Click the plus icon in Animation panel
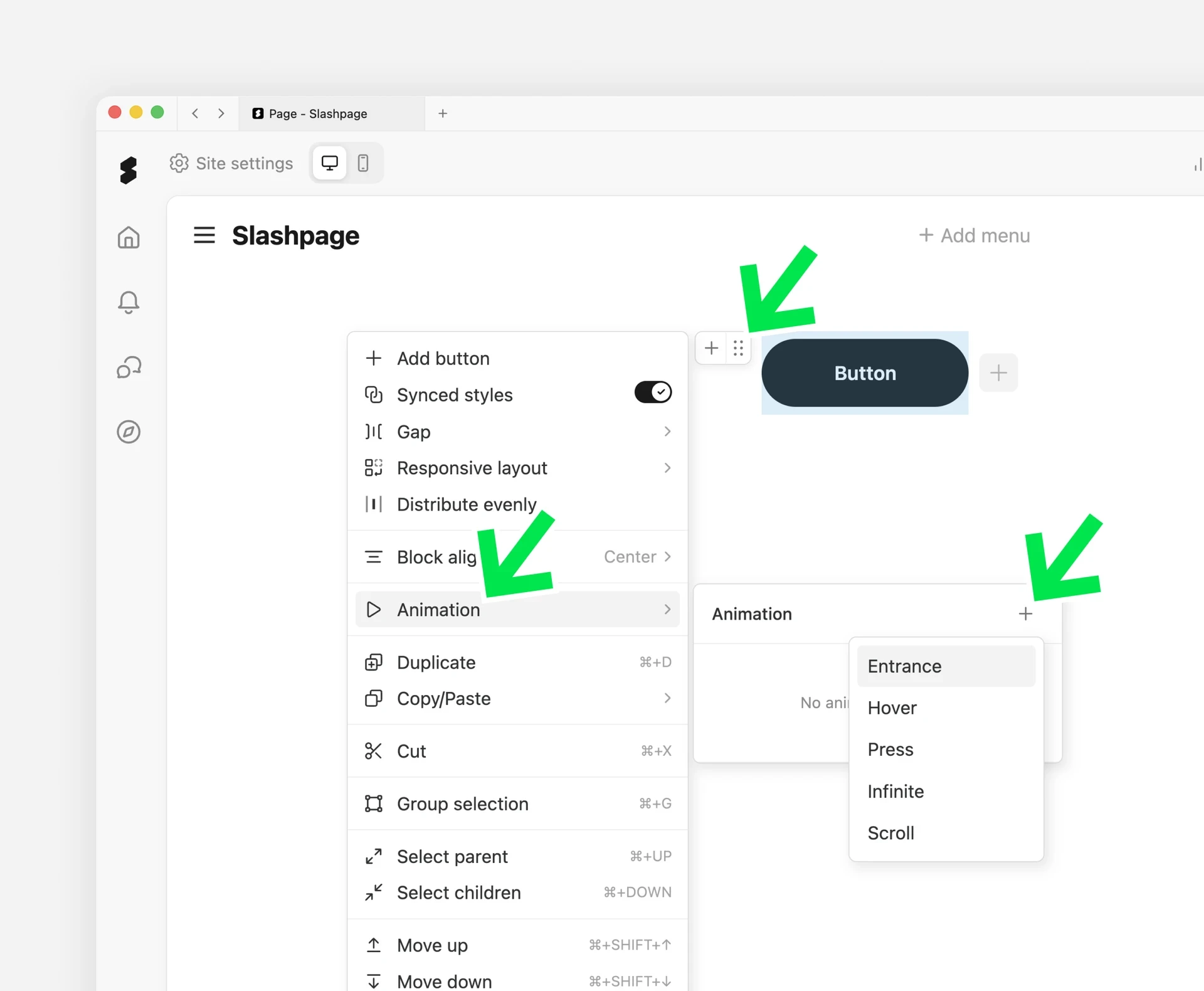This screenshot has height=991, width=1204. click(x=1025, y=613)
